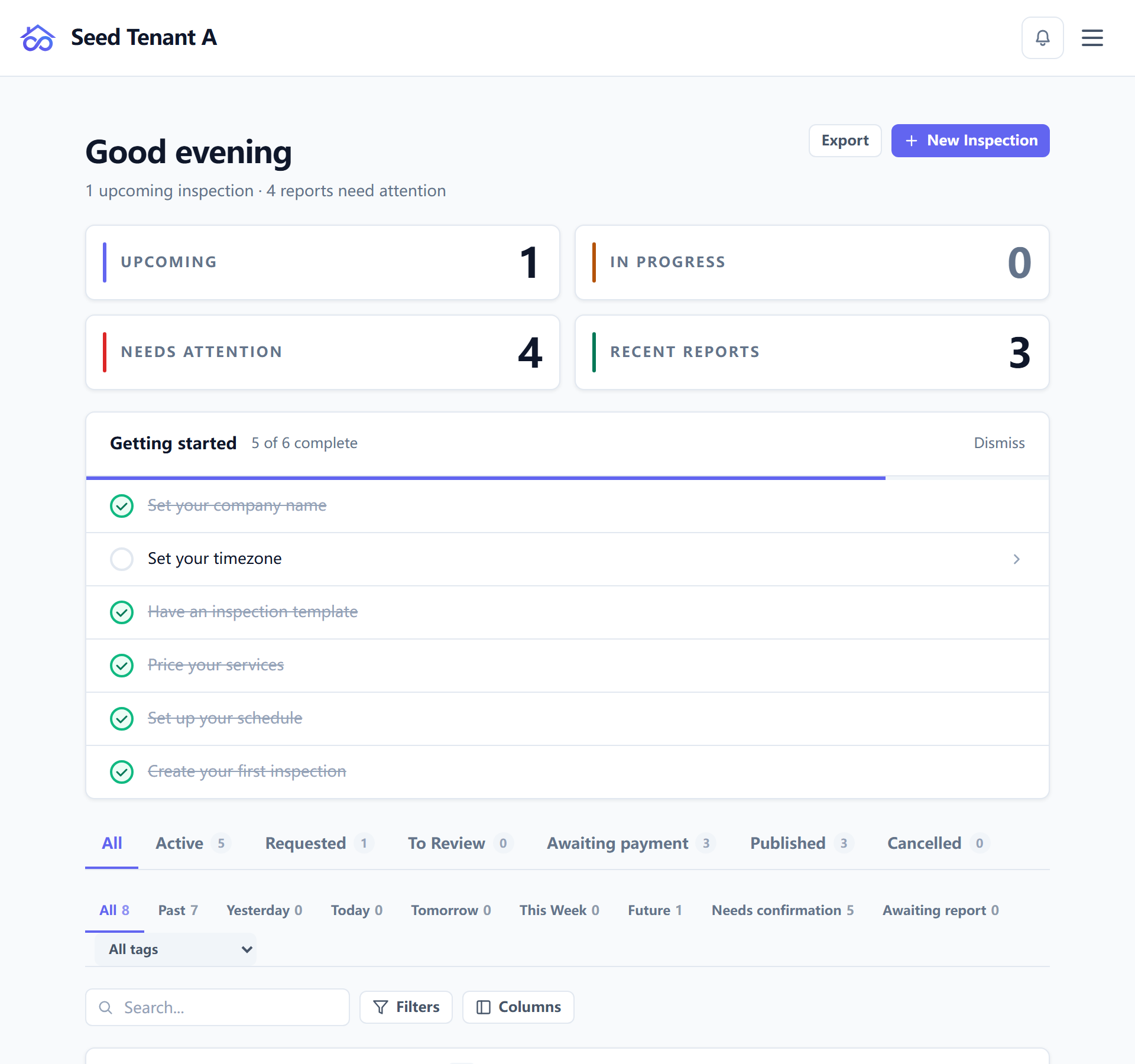Select the To Review tab

coord(460,844)
